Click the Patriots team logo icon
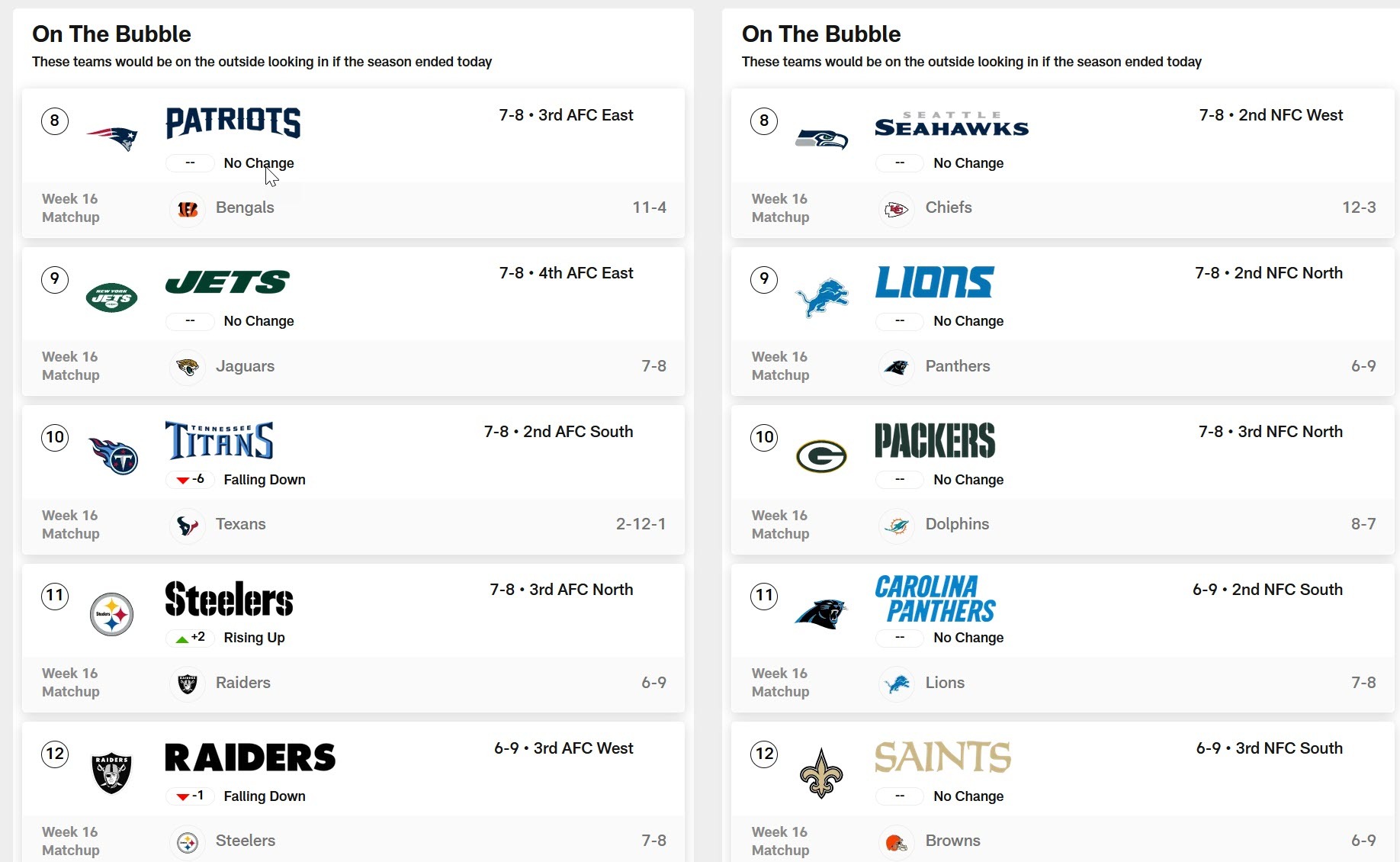Viewport: 1400px width, 862px height. tap(112, 139)
